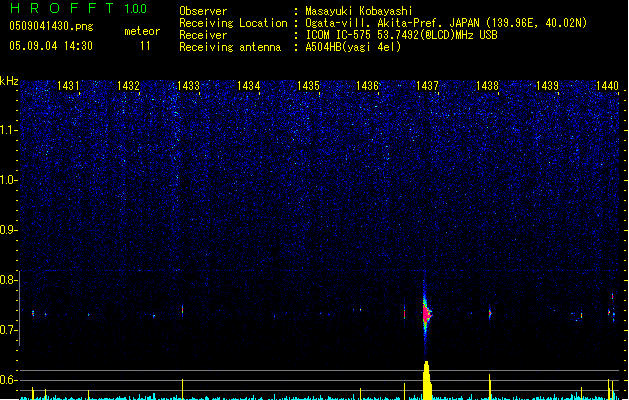Click the date stamp 05.09.04 14:30

pos(51,46)
